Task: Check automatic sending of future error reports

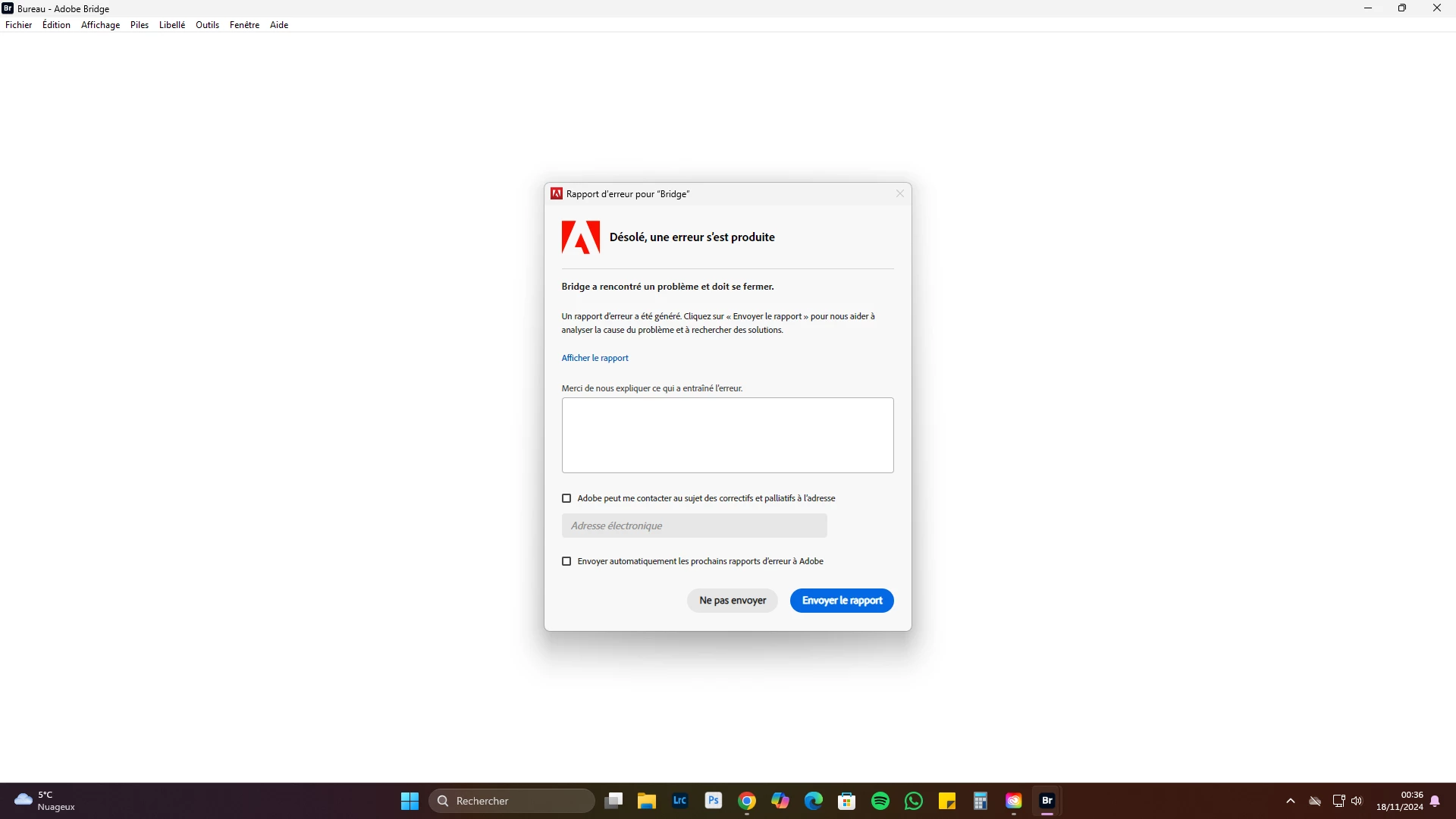Action: [566, 561]
